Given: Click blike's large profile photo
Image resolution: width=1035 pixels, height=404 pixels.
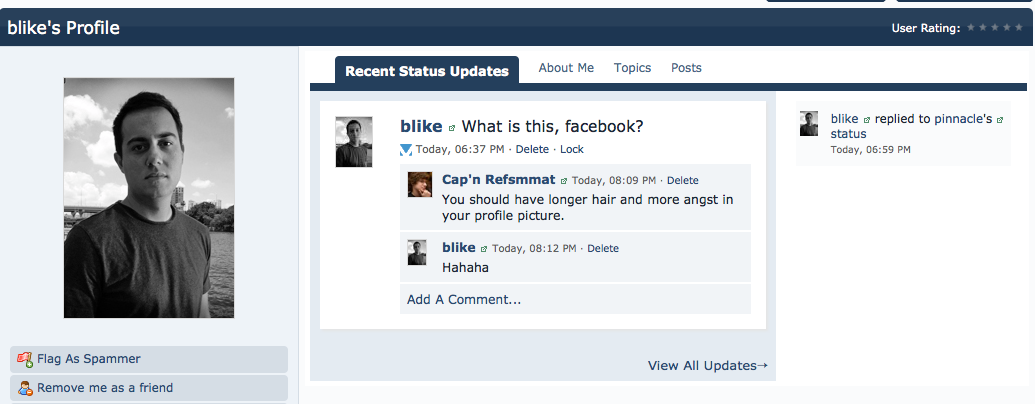Looking at the screenshot, I should [x=149, y=198].
